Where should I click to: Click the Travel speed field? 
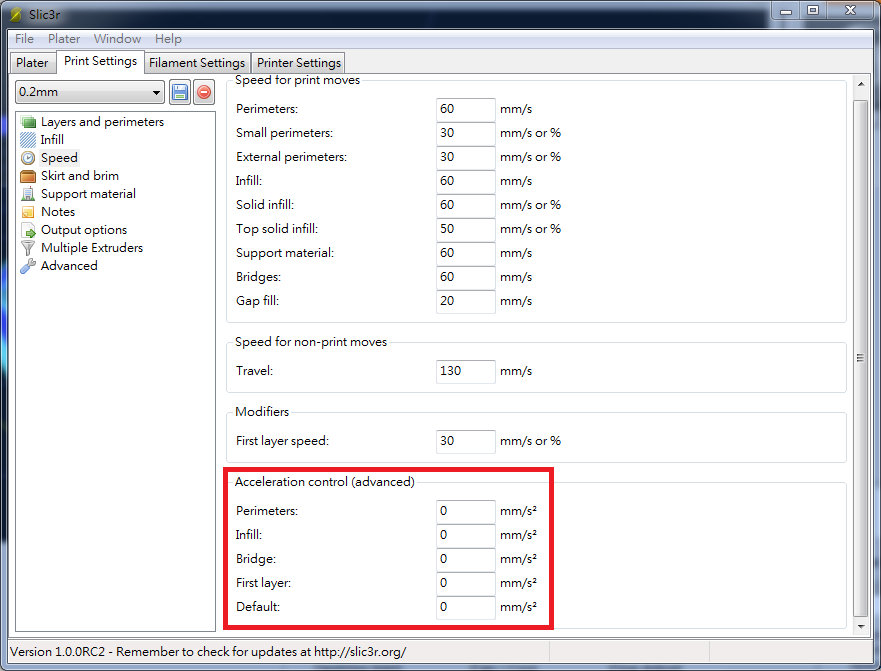[x=465, y=371]
